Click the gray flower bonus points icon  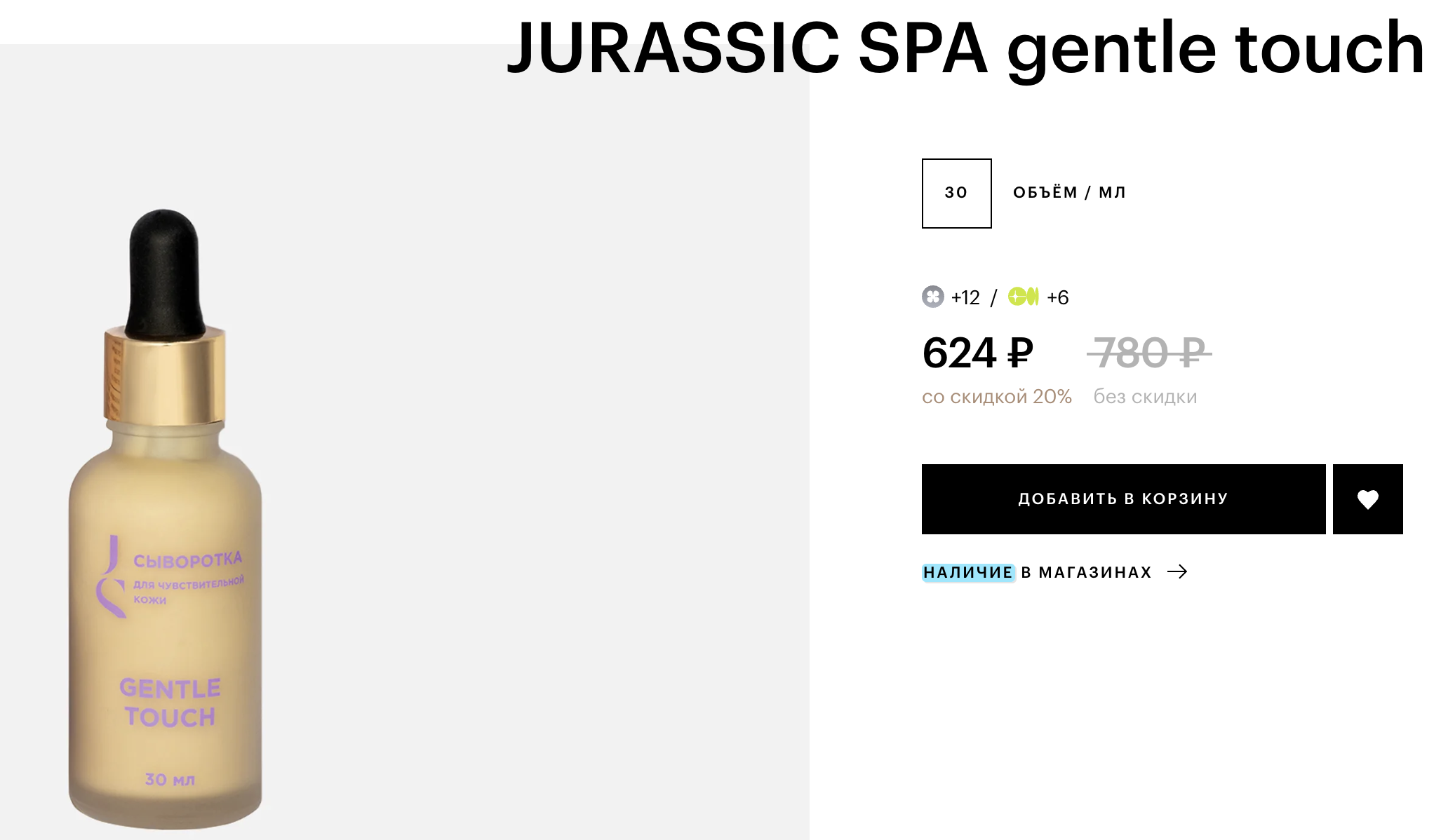[932, 297]
